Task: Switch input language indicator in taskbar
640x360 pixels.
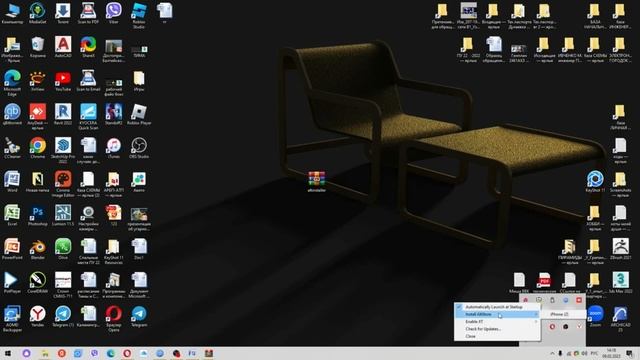Action: click(594, 353)
